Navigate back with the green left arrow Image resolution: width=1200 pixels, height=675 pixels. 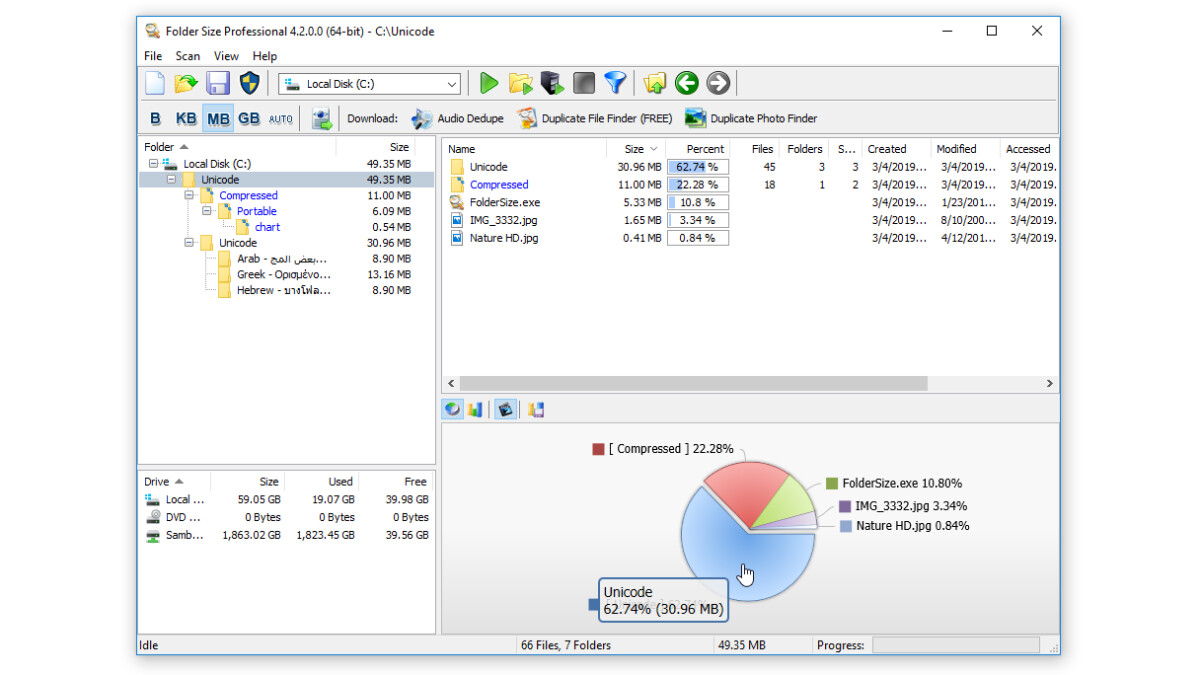click(x=686, y=83)
